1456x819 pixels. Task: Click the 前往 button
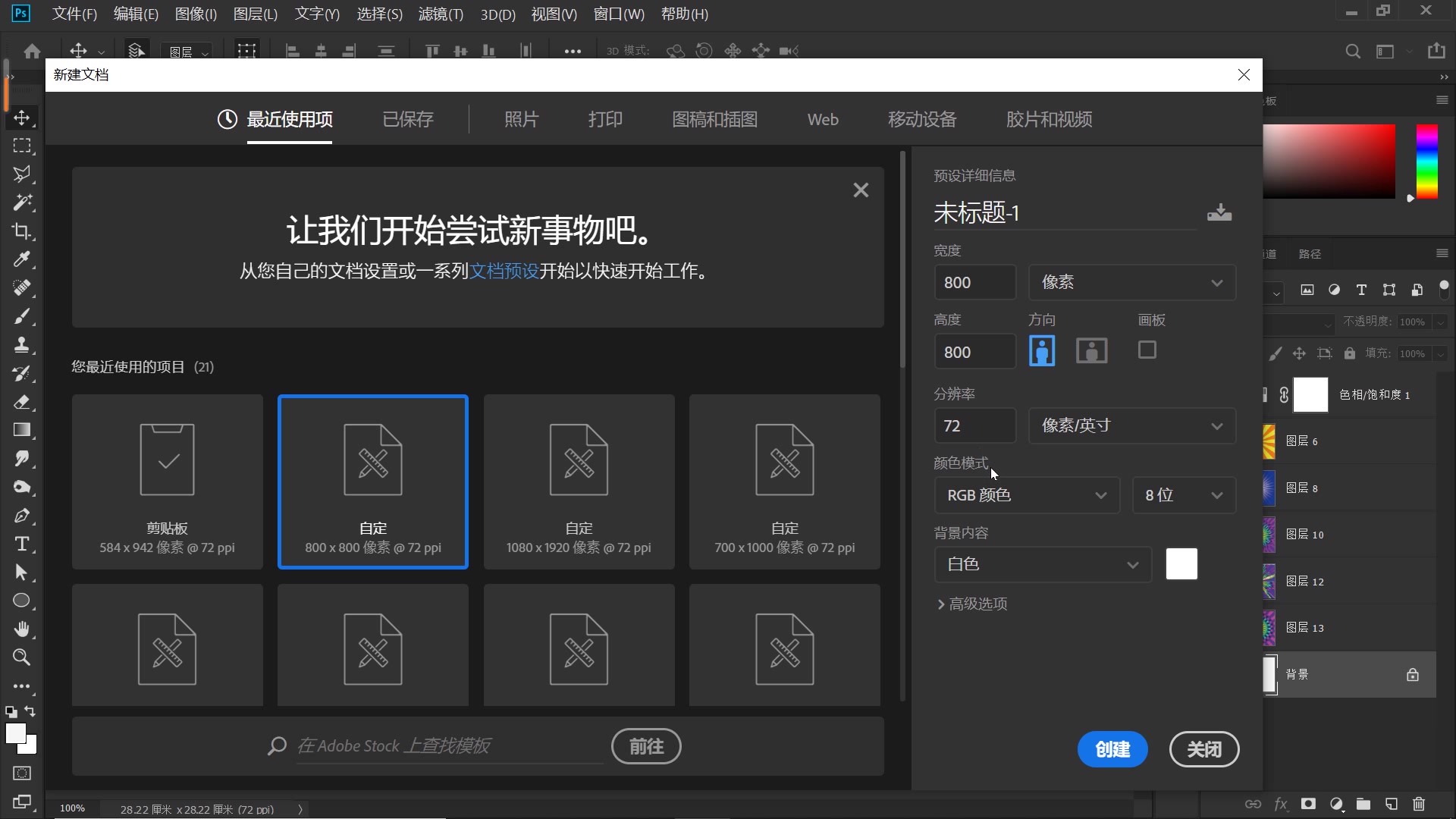pyautogui.click(x=646, y=746)
